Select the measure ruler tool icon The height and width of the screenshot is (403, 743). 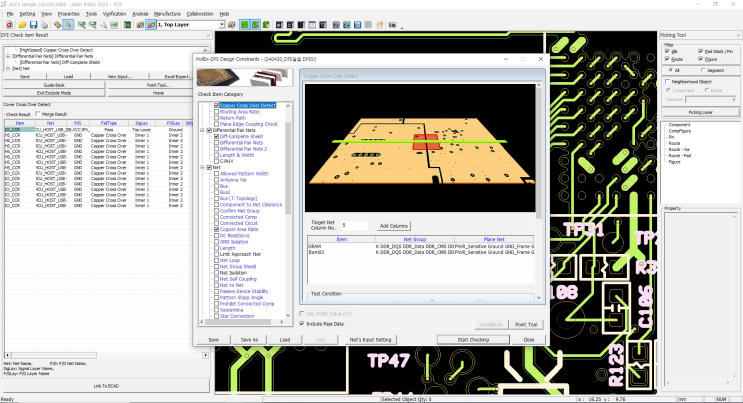click(x=57, y=25)
